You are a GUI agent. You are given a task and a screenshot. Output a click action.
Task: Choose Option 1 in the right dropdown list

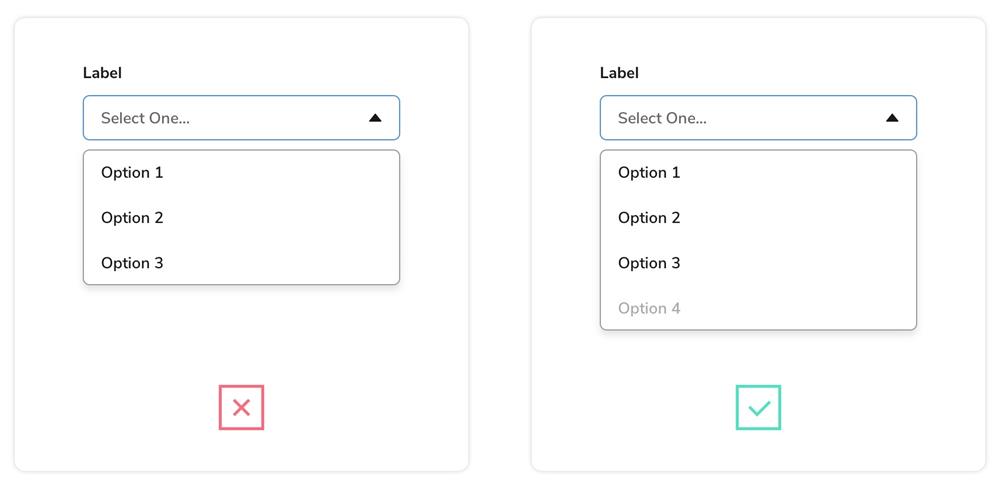pos(649,173)
